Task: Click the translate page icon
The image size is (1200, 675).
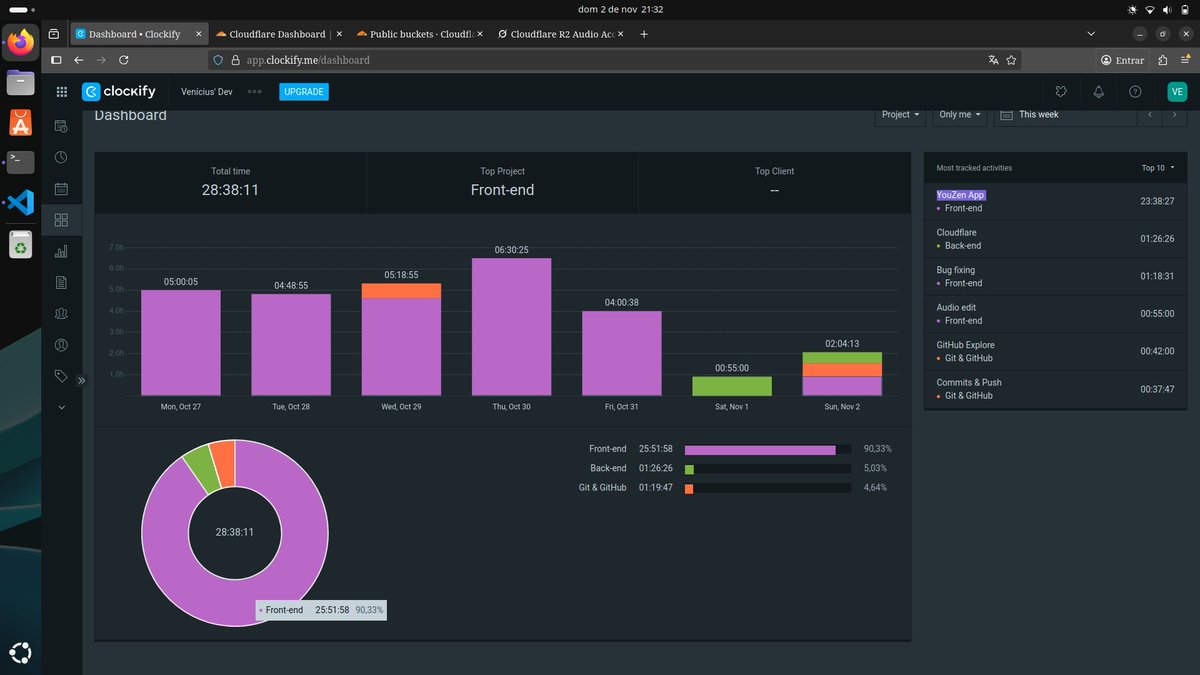Action: pos(993,60)
